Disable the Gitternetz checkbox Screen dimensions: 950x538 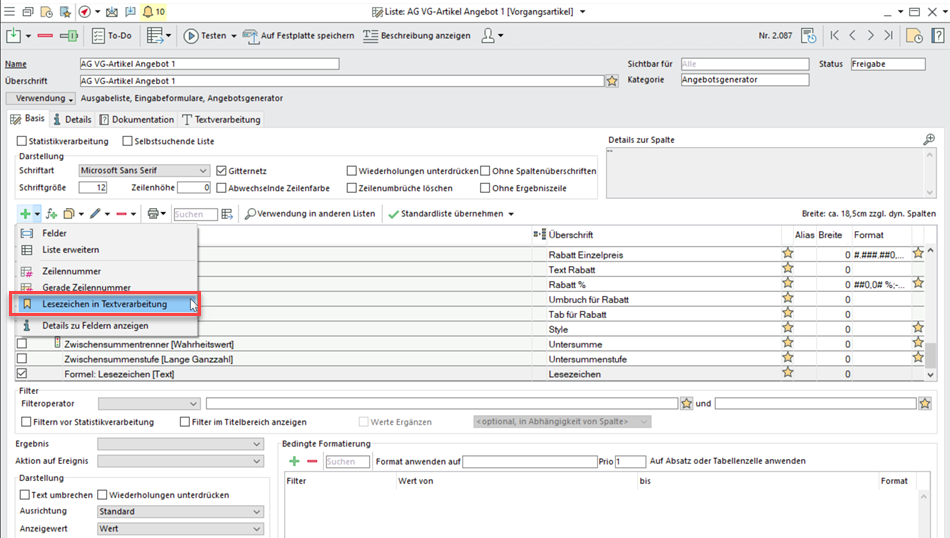(221, 171)
